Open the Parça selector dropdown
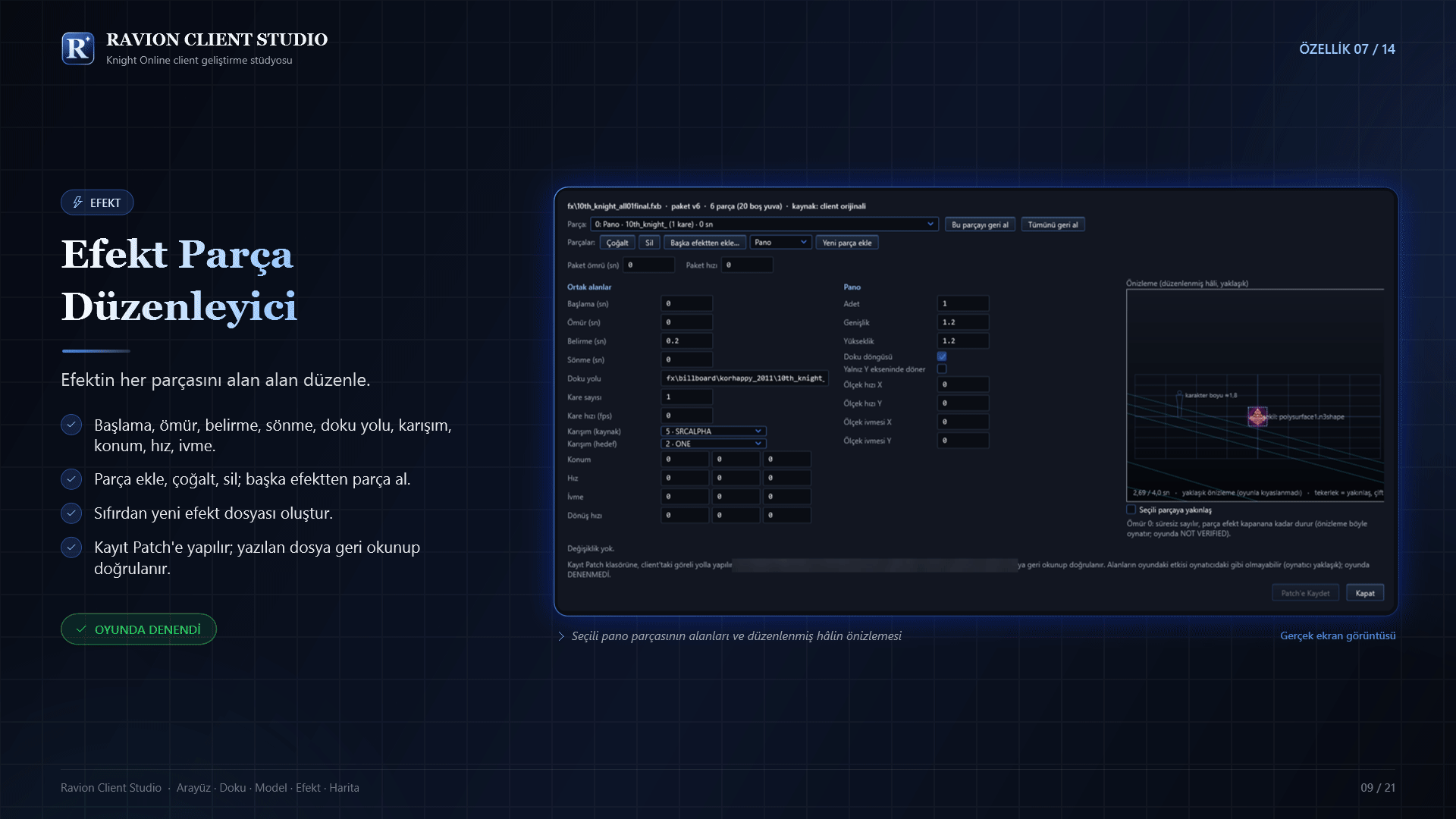1456x819 pixels. (764, 224)
